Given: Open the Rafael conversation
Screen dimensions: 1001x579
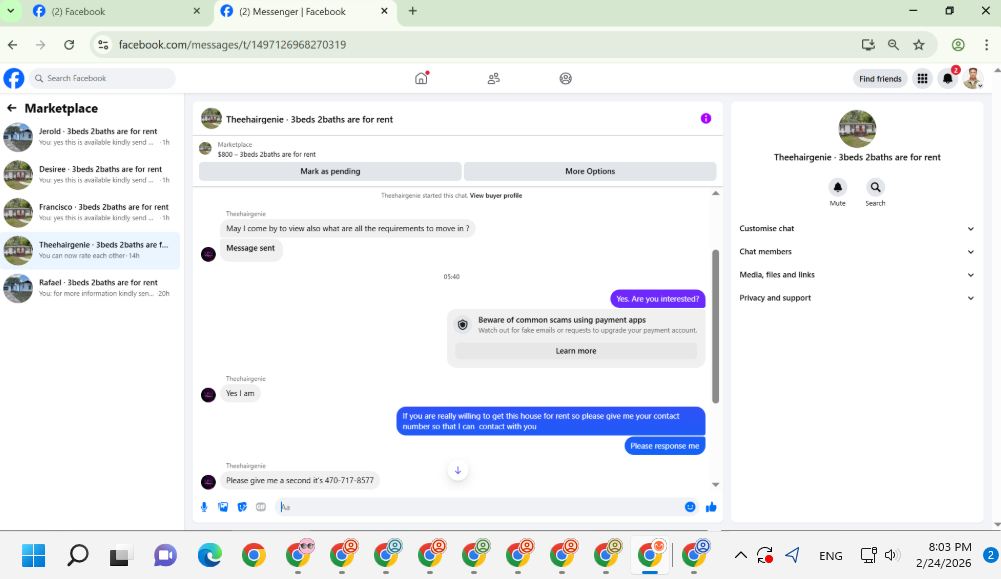Looking at the screenshot, I should (x=91, y=288).
